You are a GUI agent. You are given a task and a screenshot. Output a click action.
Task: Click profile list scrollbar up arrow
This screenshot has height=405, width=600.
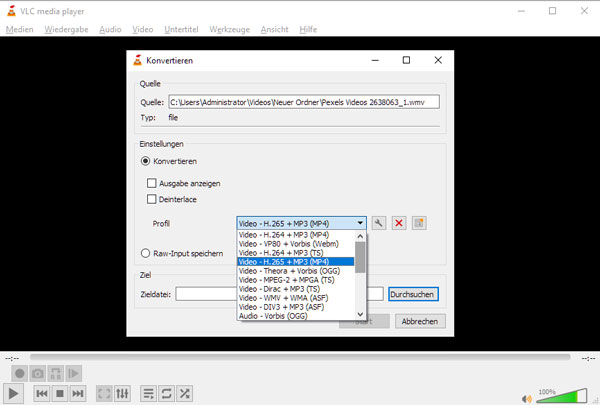360,236
